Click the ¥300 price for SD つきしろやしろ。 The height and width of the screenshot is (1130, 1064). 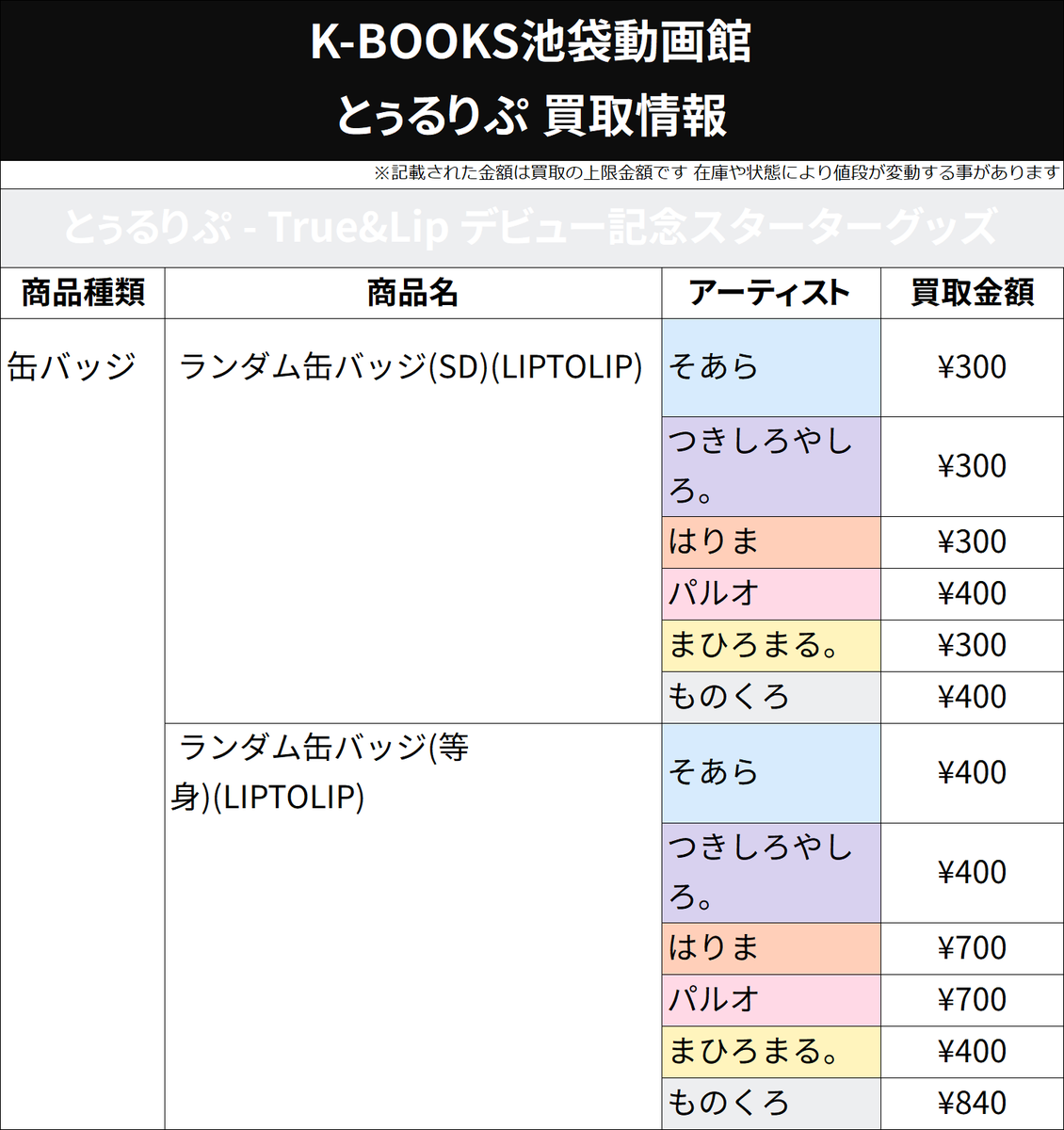(x=972, y=465)
